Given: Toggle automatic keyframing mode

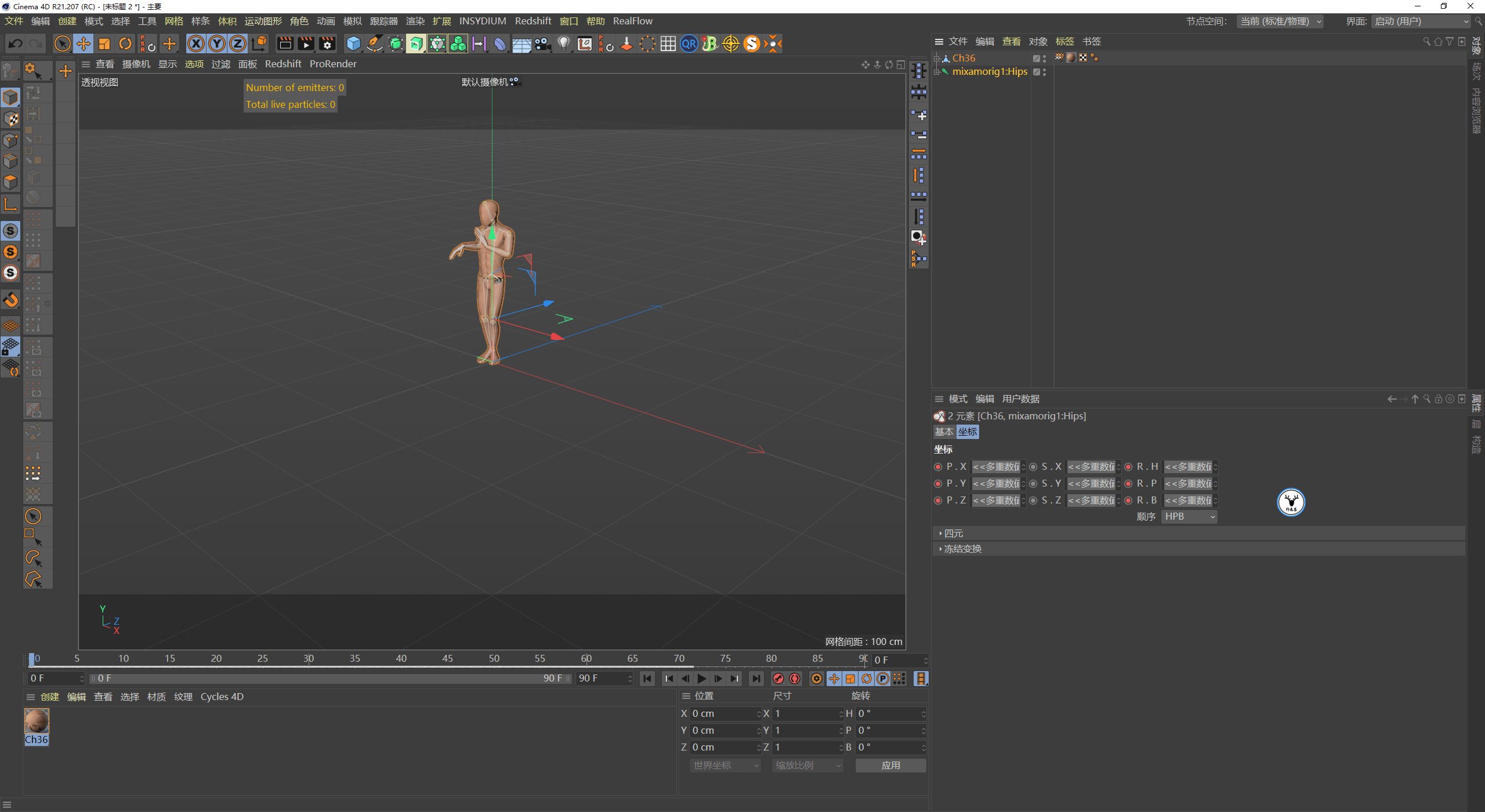Looking at the screenshot, I should pos(795,678).
